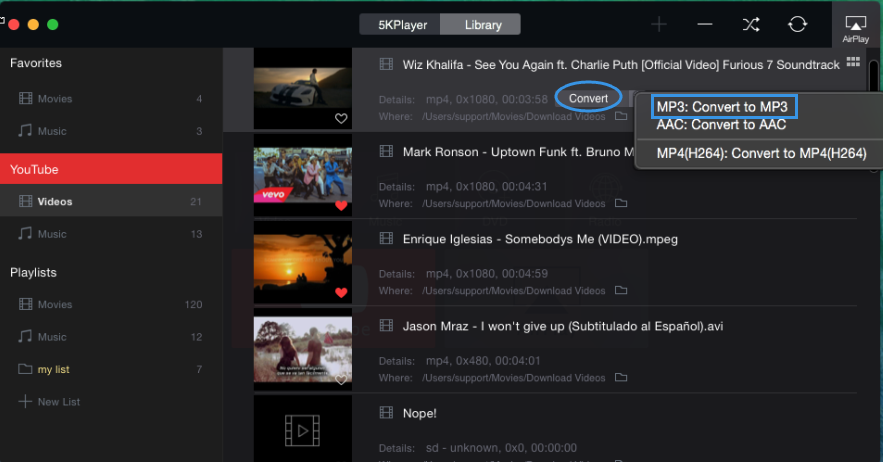
Task: Open Favorites Movies list
Action: click(111, 99)
